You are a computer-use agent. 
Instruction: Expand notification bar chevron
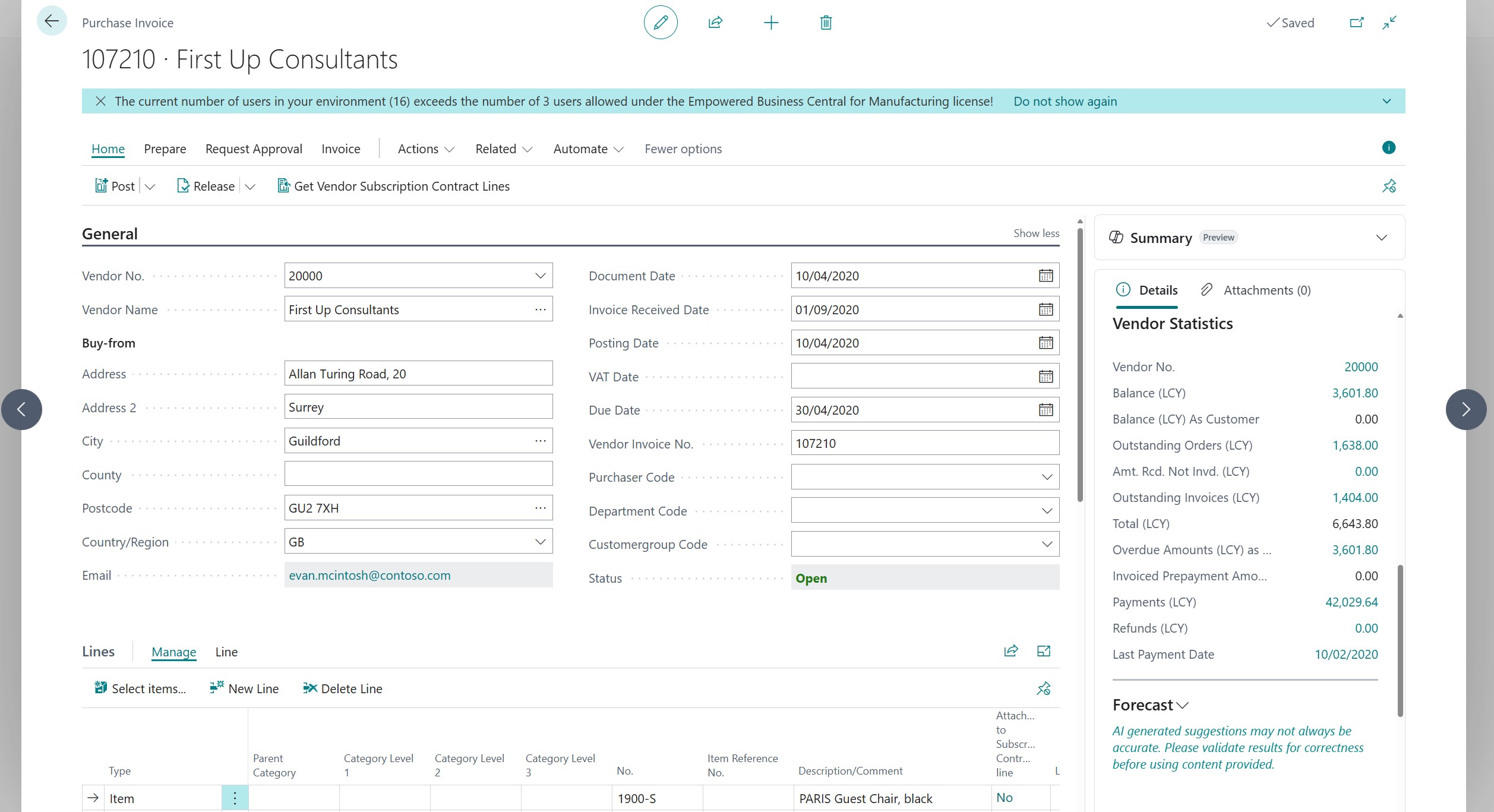coord(1386,101)
